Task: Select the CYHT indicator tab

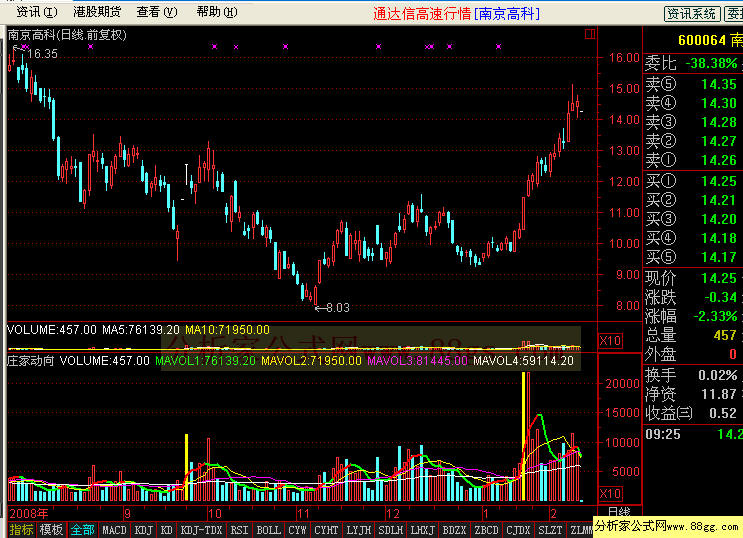Action: (x=326, y=530)
